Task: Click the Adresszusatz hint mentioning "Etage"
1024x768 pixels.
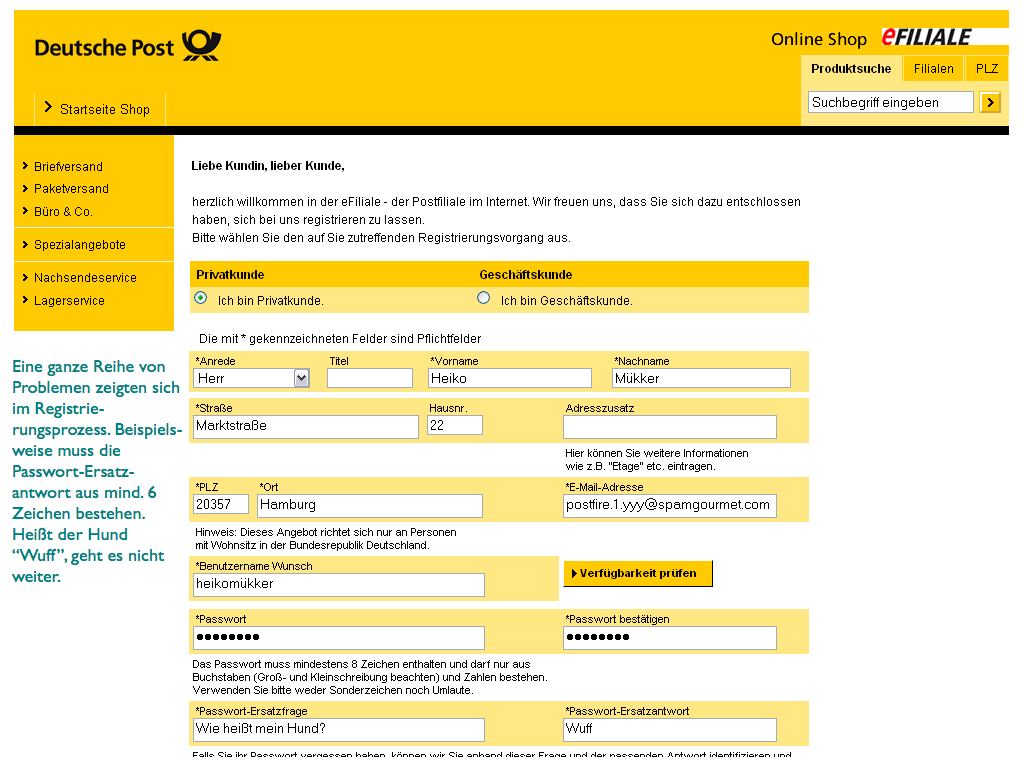Action: click(657, 460)
